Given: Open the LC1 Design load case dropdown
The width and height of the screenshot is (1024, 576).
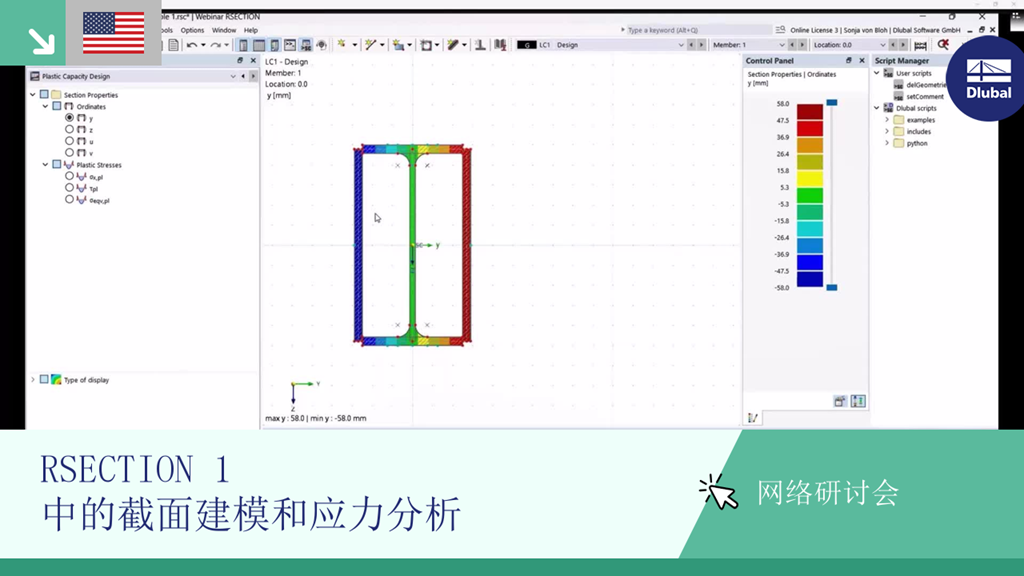Looking at the screenshot, I should [680, 45].
